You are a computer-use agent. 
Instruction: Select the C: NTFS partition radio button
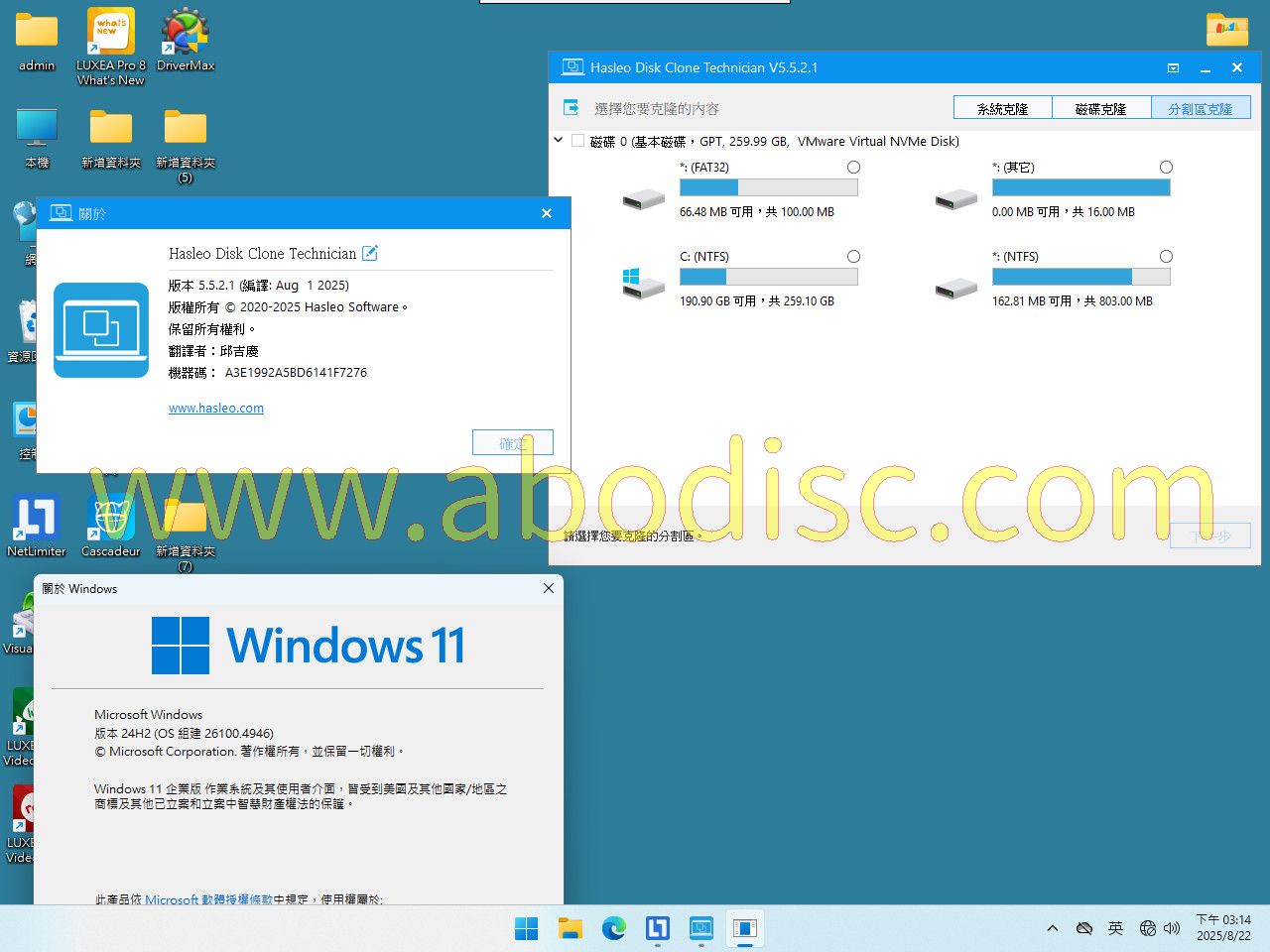point(853,257)
